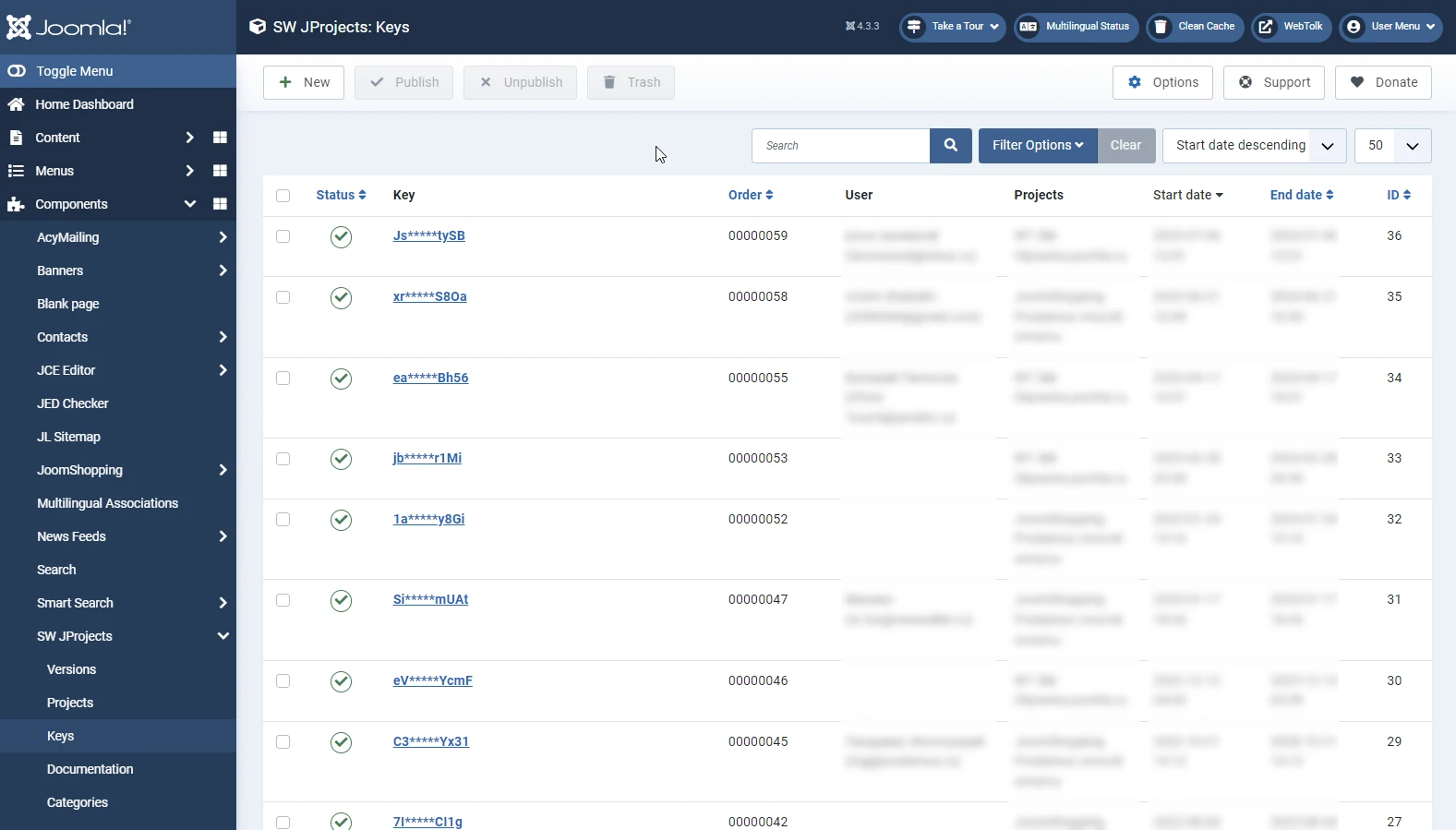Go to Home Dashboard in sidebar
This screenshot has width=1456, height=830.
tap(84, 104)
